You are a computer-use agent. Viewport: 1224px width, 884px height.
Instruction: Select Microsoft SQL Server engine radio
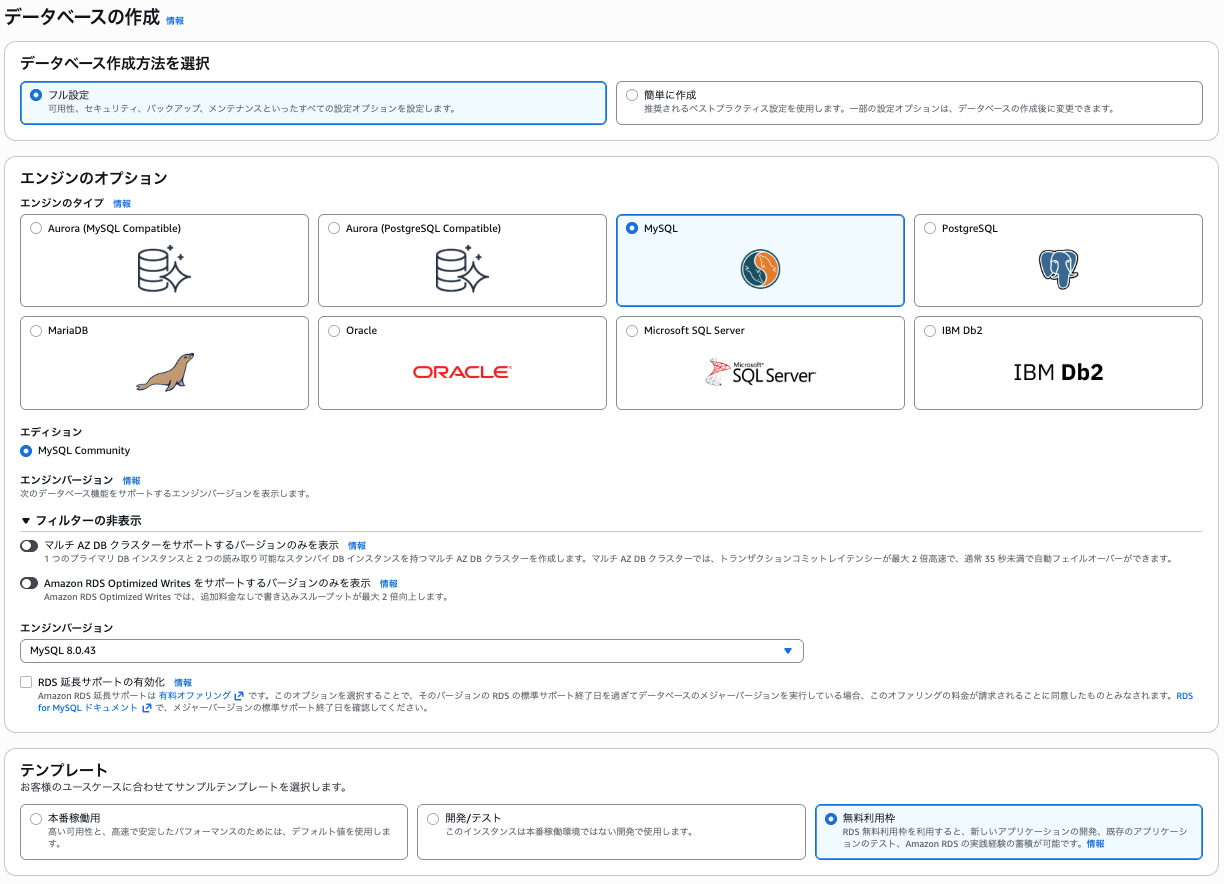(632, 330)
